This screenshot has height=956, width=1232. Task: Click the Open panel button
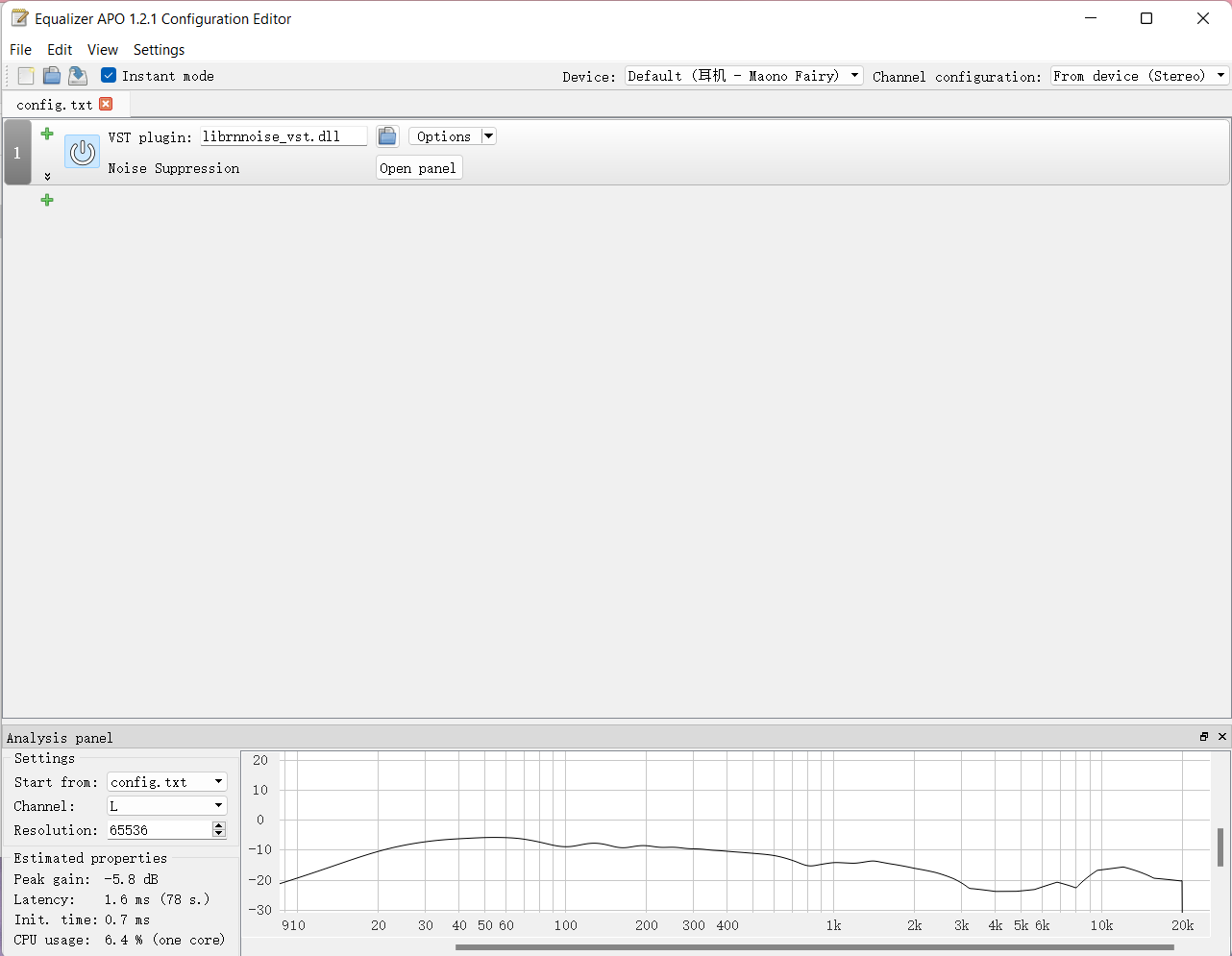click(x=418, y=168)
